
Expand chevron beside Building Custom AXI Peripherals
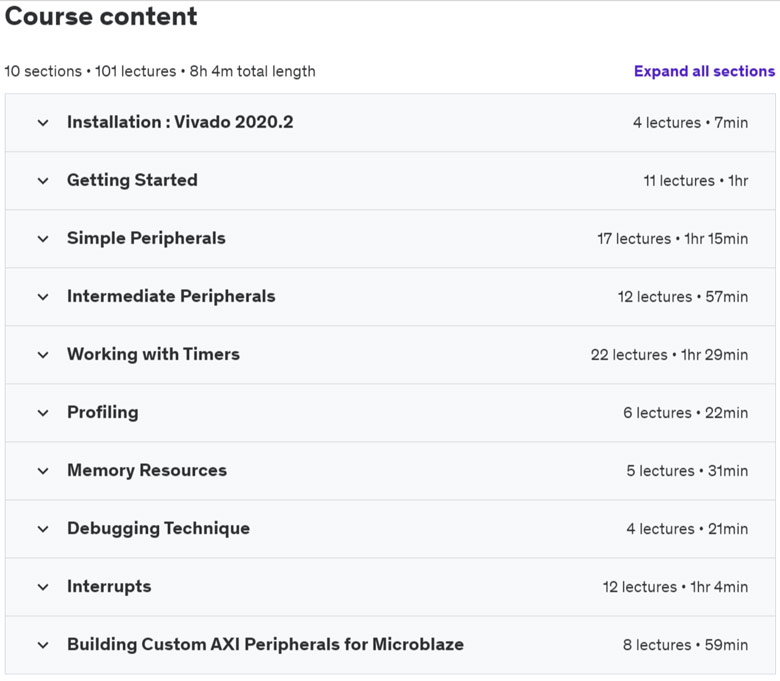[43, 645]
